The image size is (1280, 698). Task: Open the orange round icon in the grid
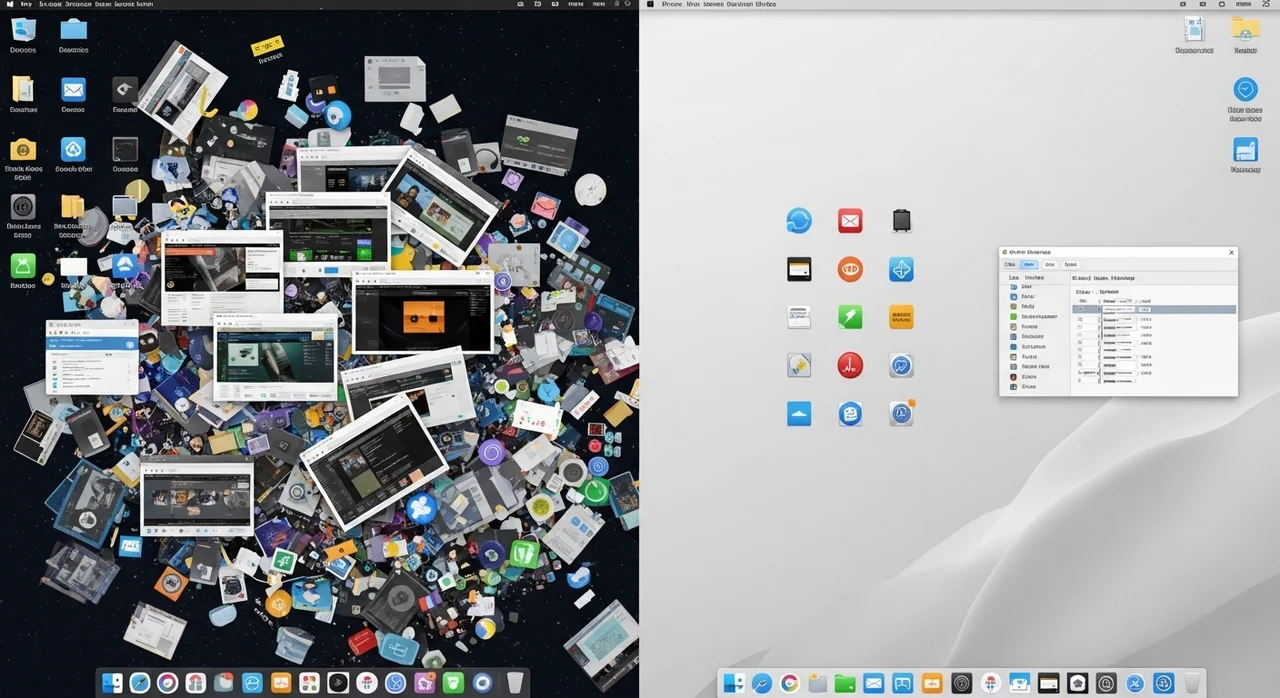click(850, 269)
